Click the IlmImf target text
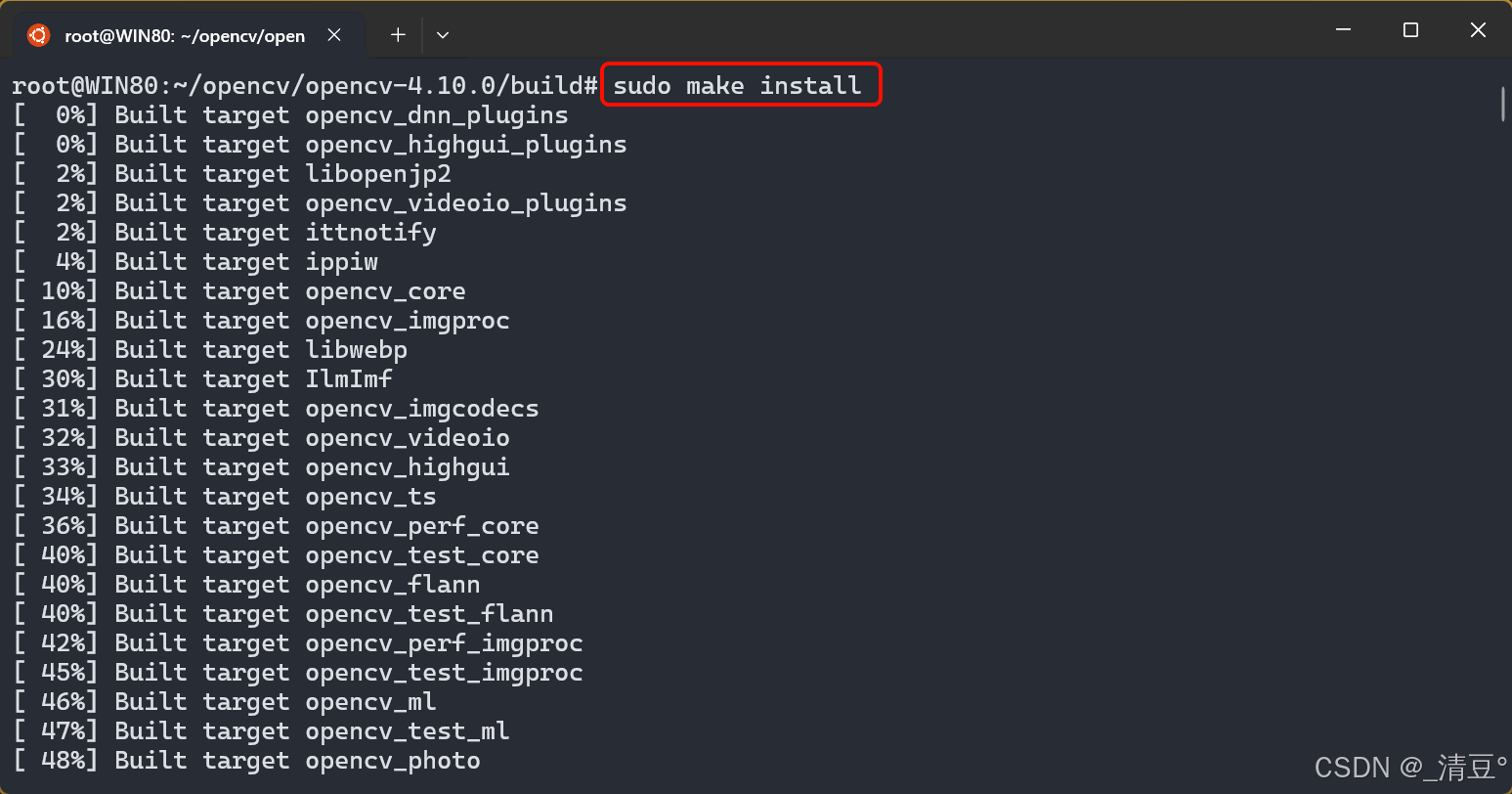The height and width of the screenshot is (794, 1512). click(x=349, y=379)
